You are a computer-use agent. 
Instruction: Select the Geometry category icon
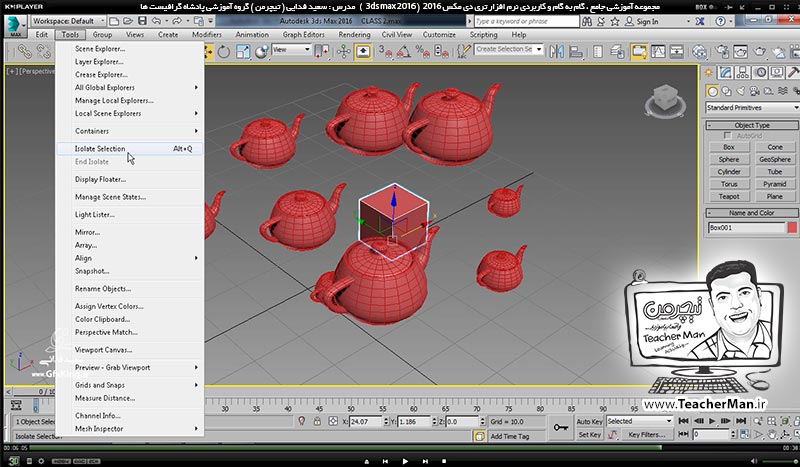click(712, 91)
